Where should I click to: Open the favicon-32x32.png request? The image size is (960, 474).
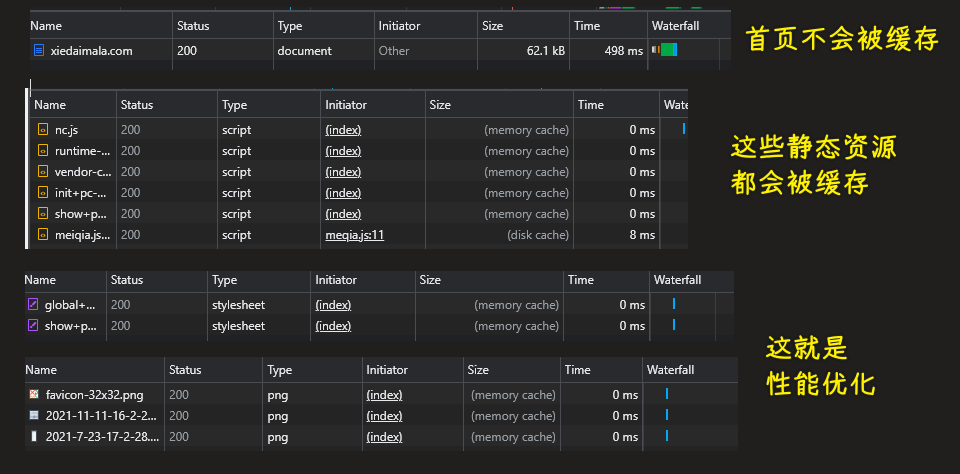[x=95, y=395]
